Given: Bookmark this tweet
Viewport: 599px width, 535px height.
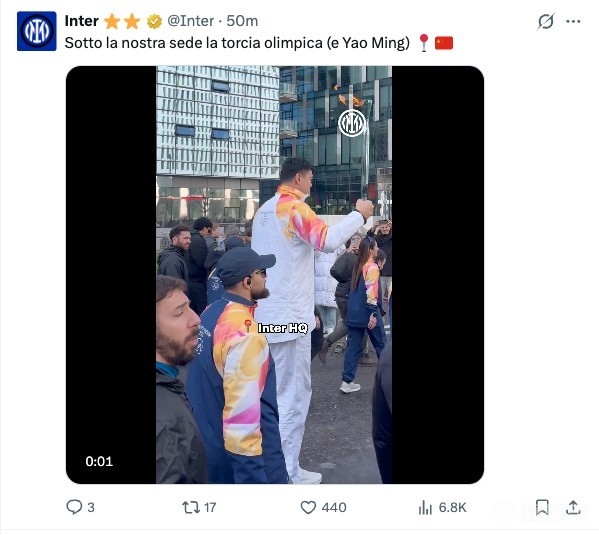Looking at the screenshot, I should pos(542,507).
